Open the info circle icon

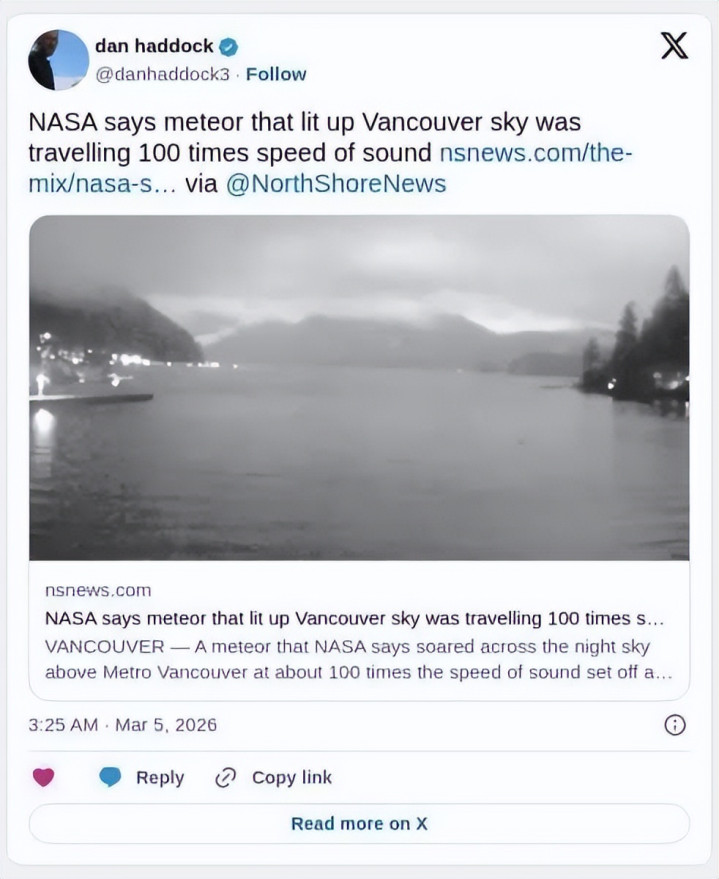(675, 725)
